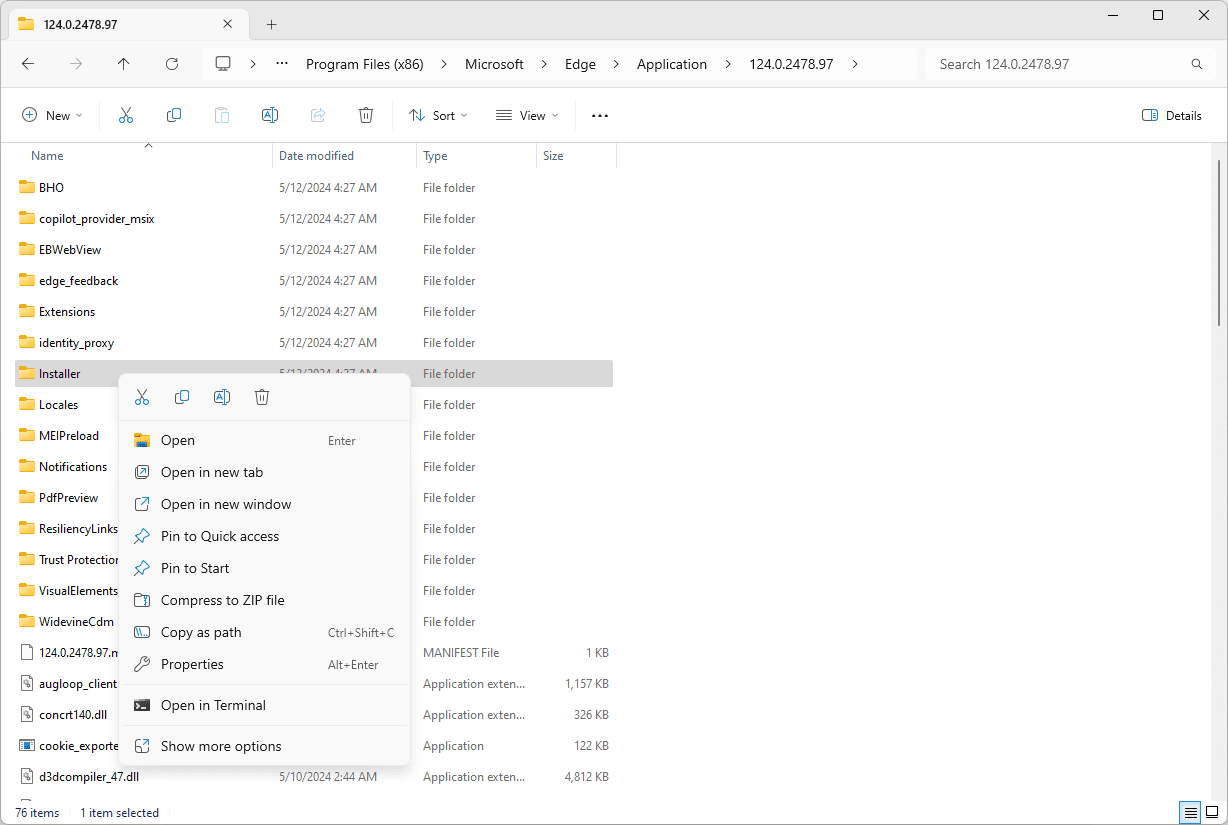Screen dimensions: 1228x825
Task: Click Show more options menu entry
Action: (x=221, y=746)
